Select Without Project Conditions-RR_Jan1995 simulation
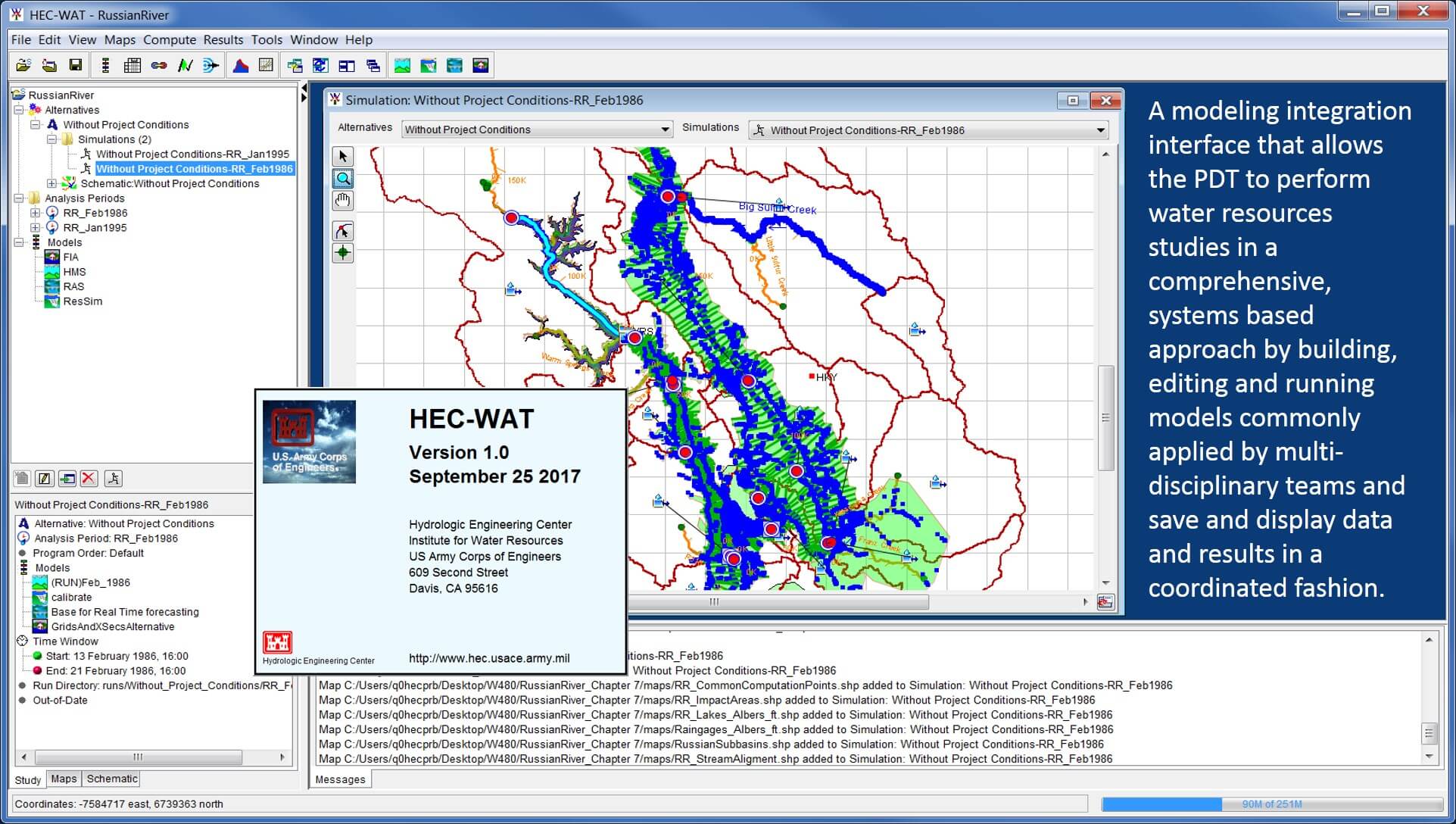This screenshot has height=824, width=1456. [x=192, y=154]
